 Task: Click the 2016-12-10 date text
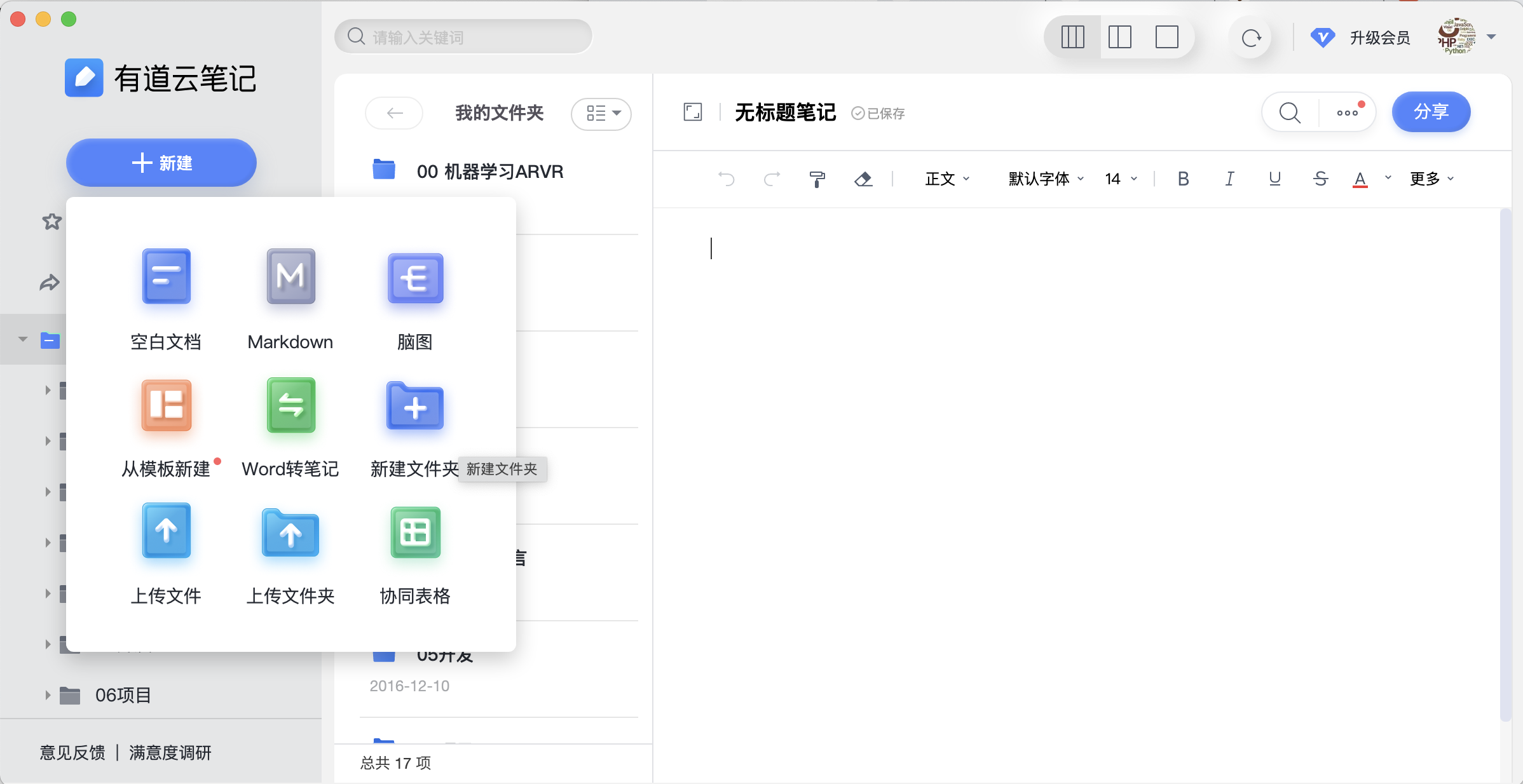point(409,686)
